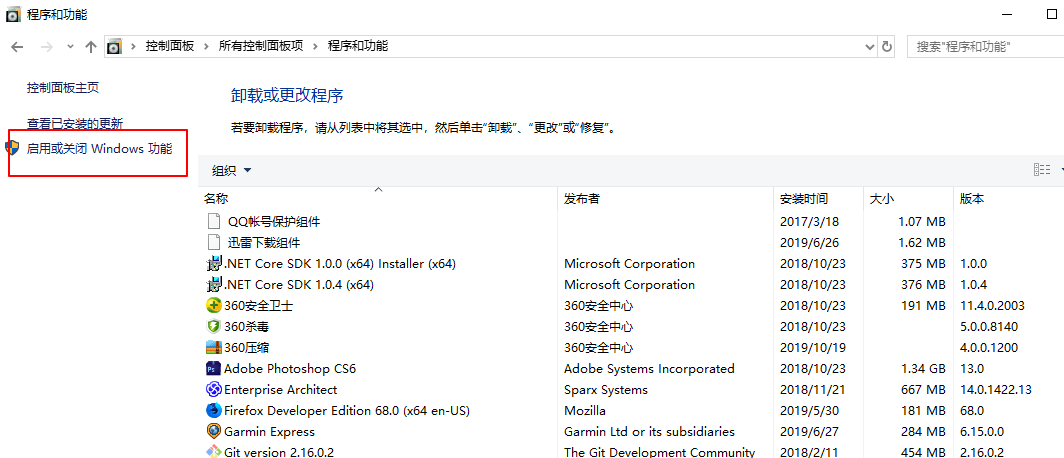This screenshot has height=458, width=1064.
Task: Navigate up one folder level
Action: click(x=91, y=46)
